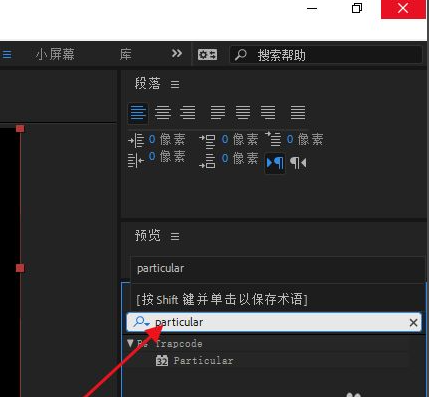Select the Particular effect
Image resolution: width=429 pixels, height=397 pixels.
coord(203,361)
